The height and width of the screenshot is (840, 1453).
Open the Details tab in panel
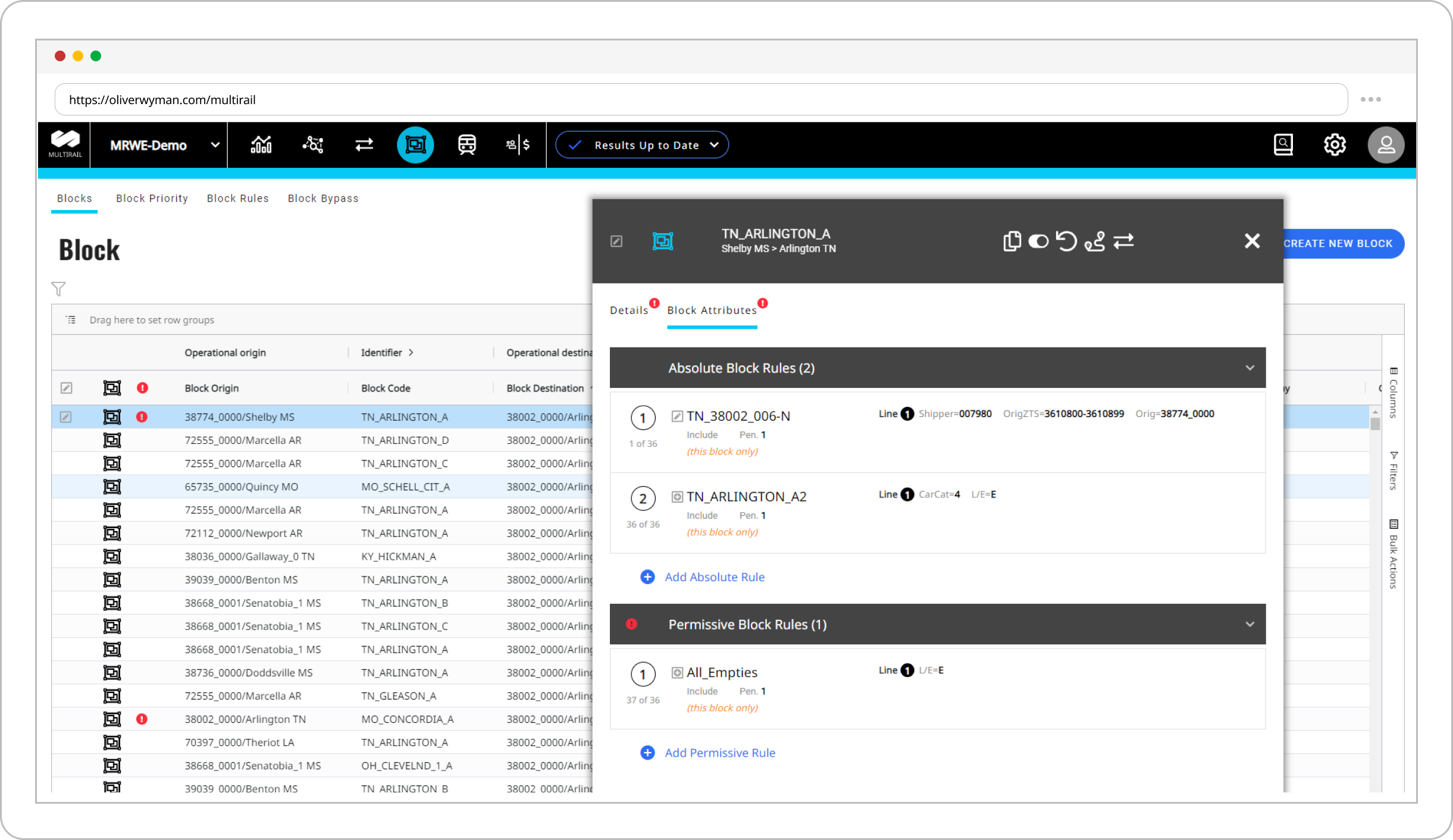point(629,311)
